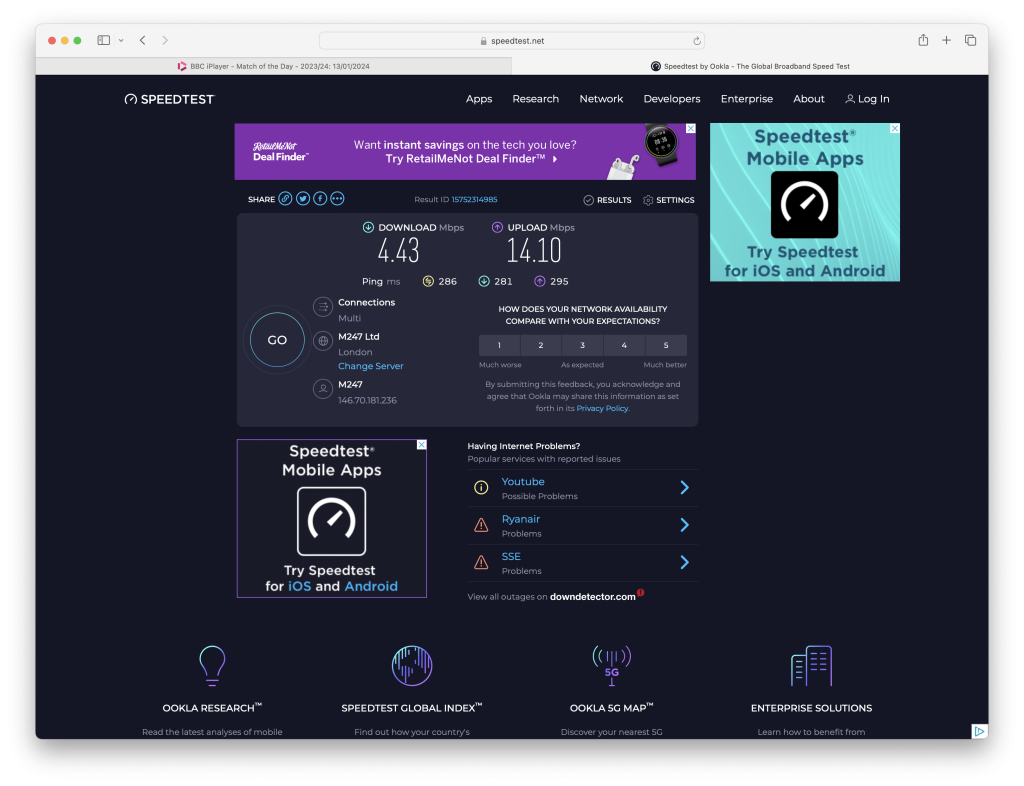Open downdetector.com link
Screen dimensions: 1024x786
tap(592, 597)
